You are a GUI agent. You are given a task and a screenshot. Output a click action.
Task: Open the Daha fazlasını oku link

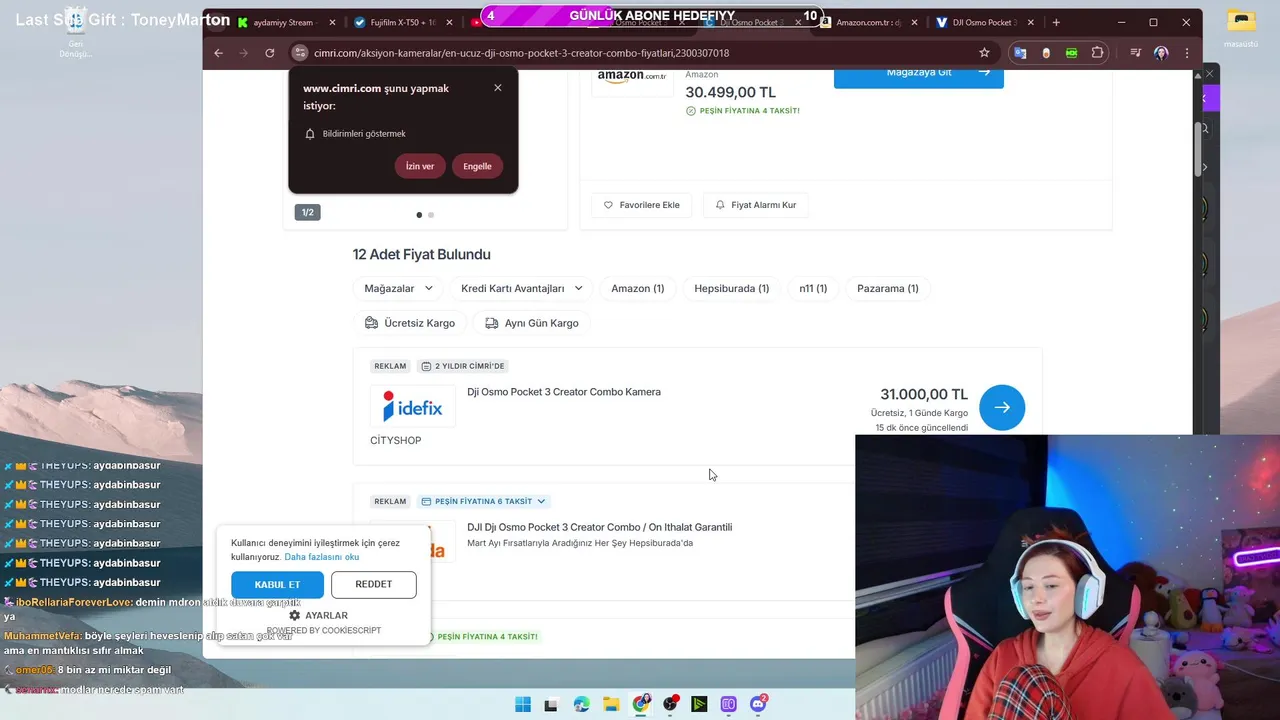322,557
